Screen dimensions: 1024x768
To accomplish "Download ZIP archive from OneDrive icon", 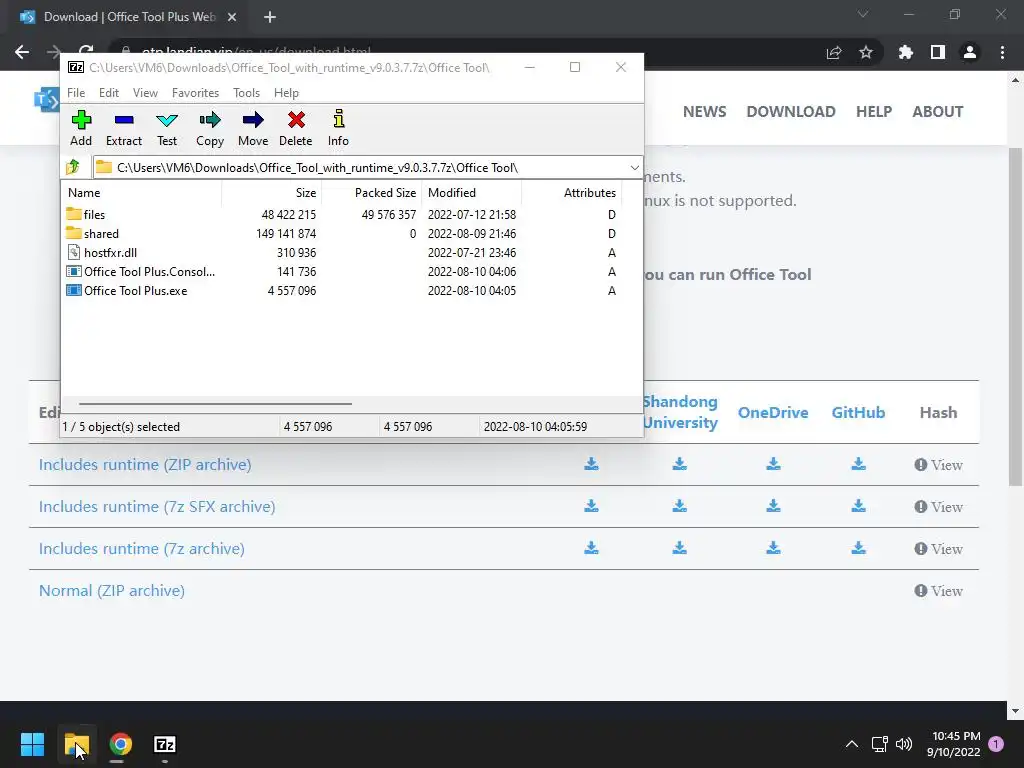I will (x=773, y=464).
